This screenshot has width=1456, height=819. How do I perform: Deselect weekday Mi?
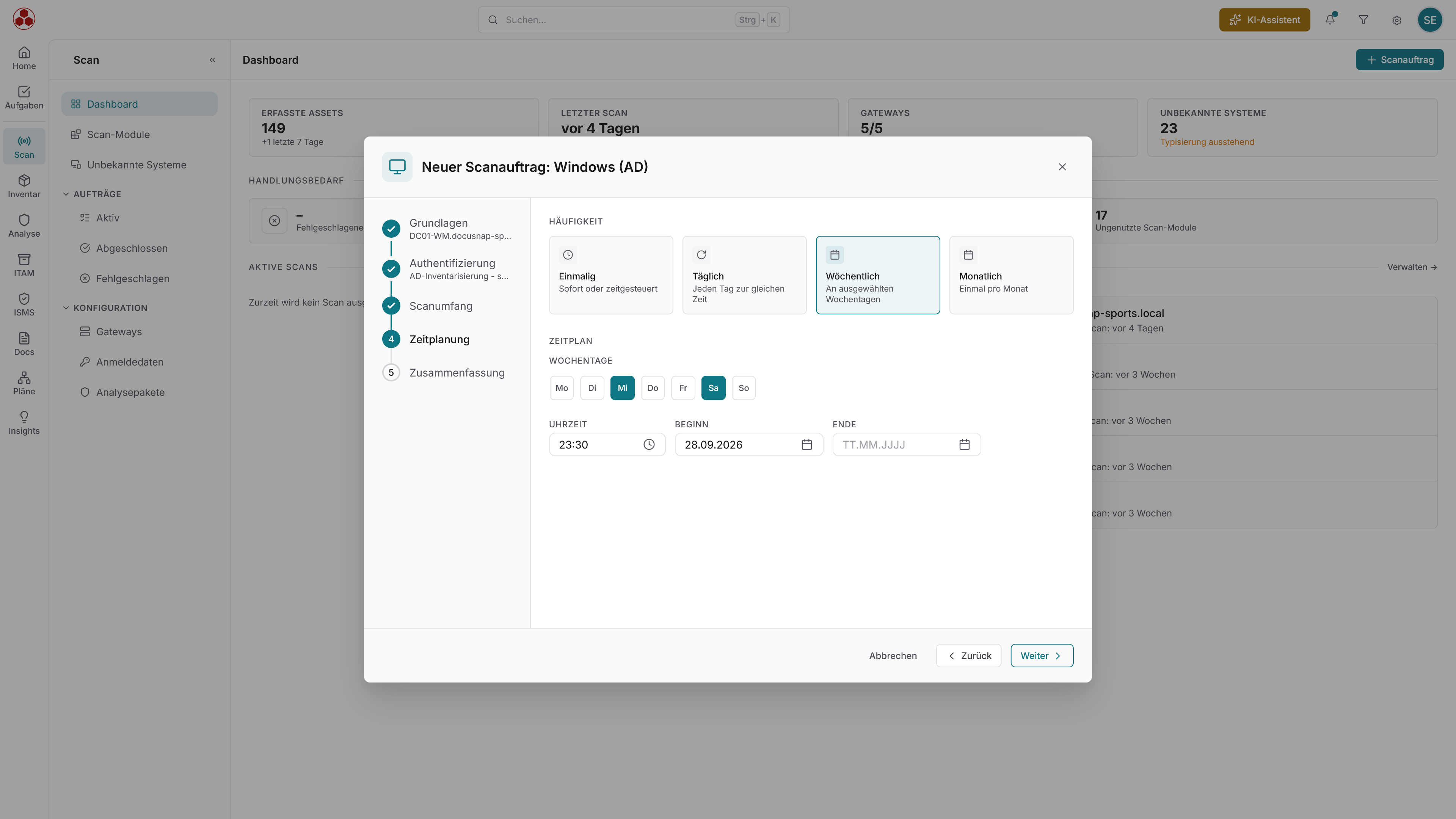[x=622, y=388]
